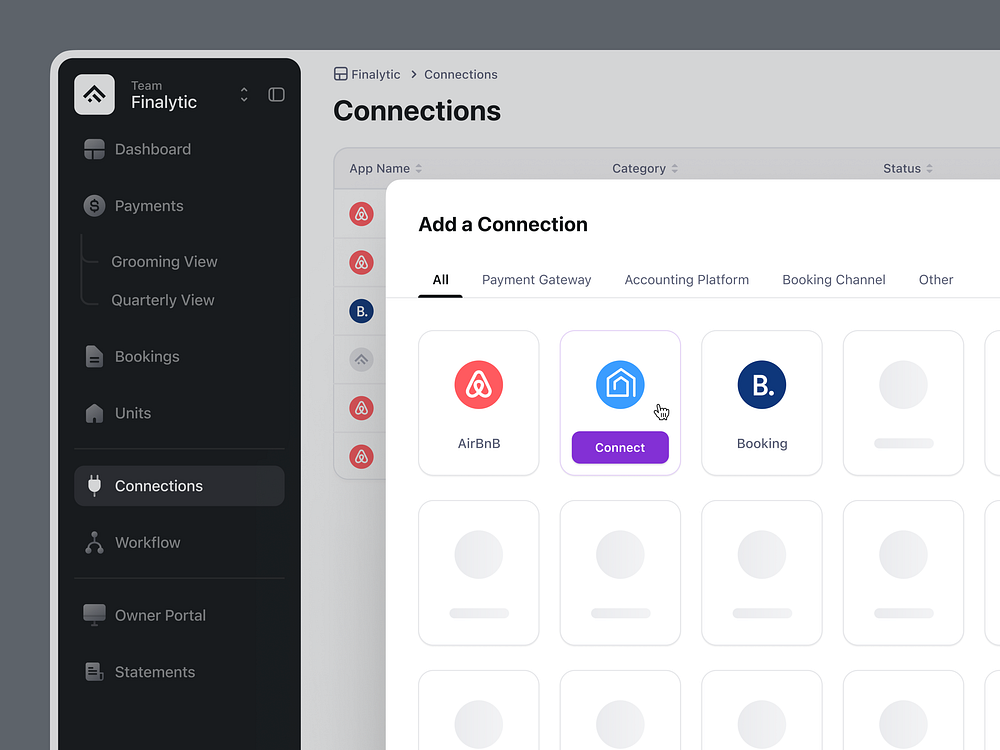Select the Booking Channel tab
Screen dimensions: 1000x750
click(833, 280)
